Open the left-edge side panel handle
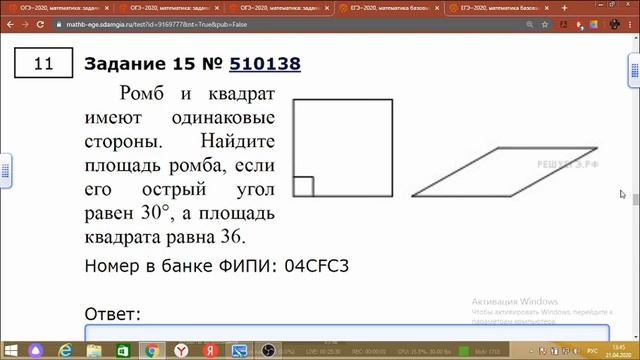 (5, 171)
